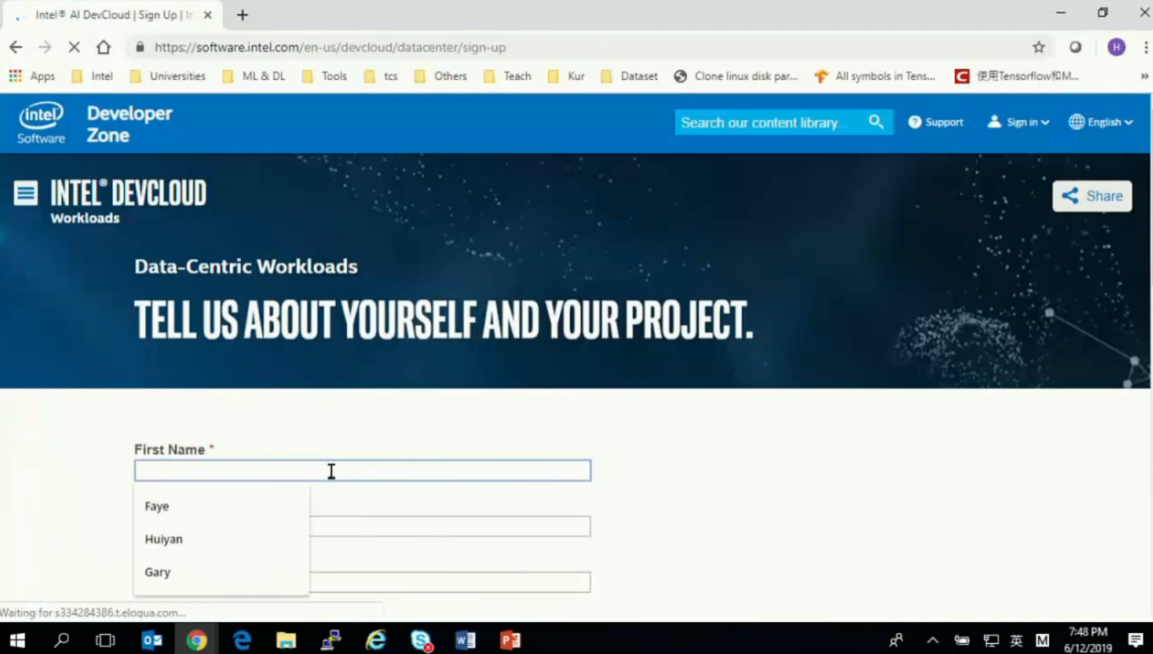This screenshot has height=654, width=1153.
Task: Open Developer Zone home link
Action: pos(129,124)
